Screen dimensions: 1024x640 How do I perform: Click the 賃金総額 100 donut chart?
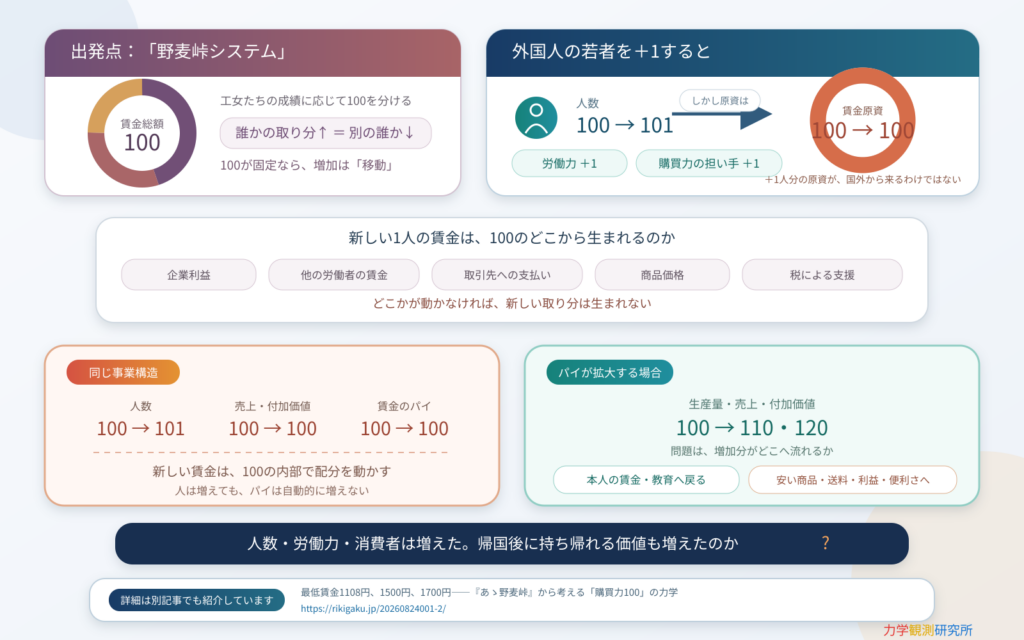coord(142,133)
